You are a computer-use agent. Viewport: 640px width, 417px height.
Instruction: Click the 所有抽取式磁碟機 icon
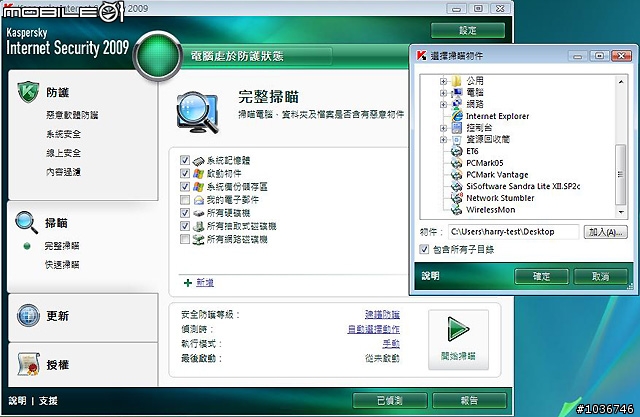pos(198,226)
